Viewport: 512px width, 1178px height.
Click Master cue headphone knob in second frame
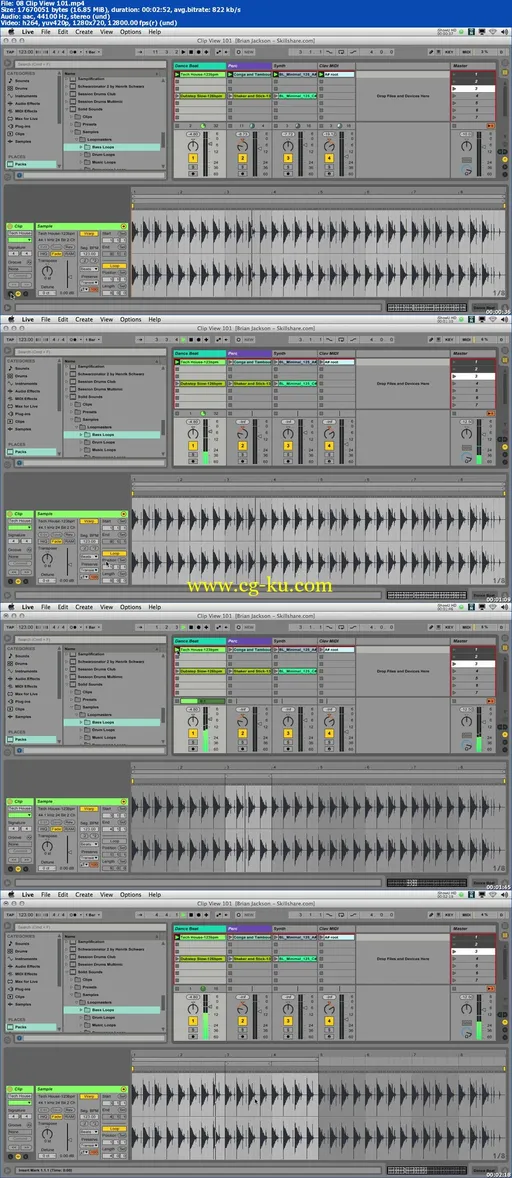tap(468, 458)
